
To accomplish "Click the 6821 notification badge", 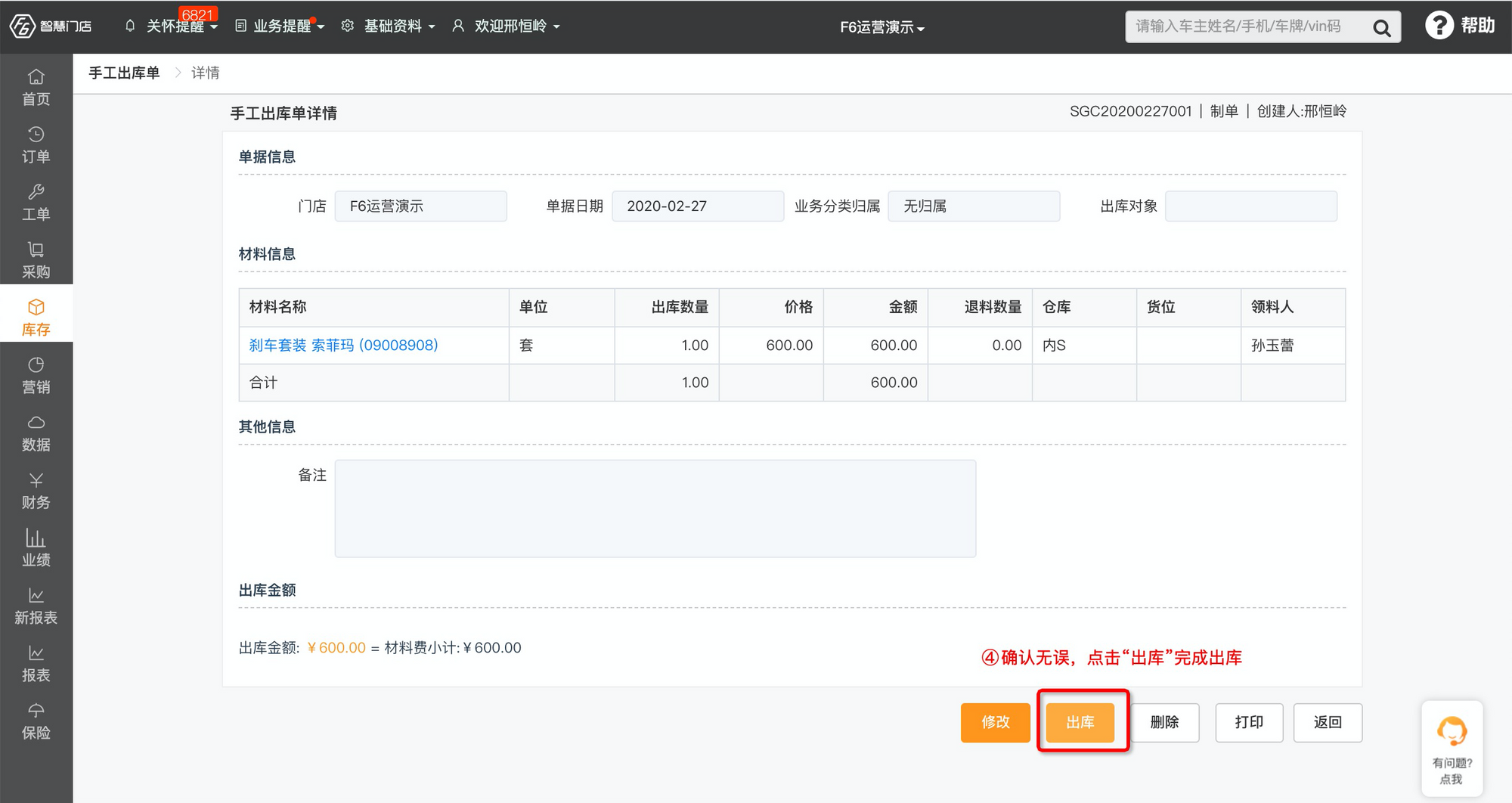I will pyautogui.click(x=198, y=14).
